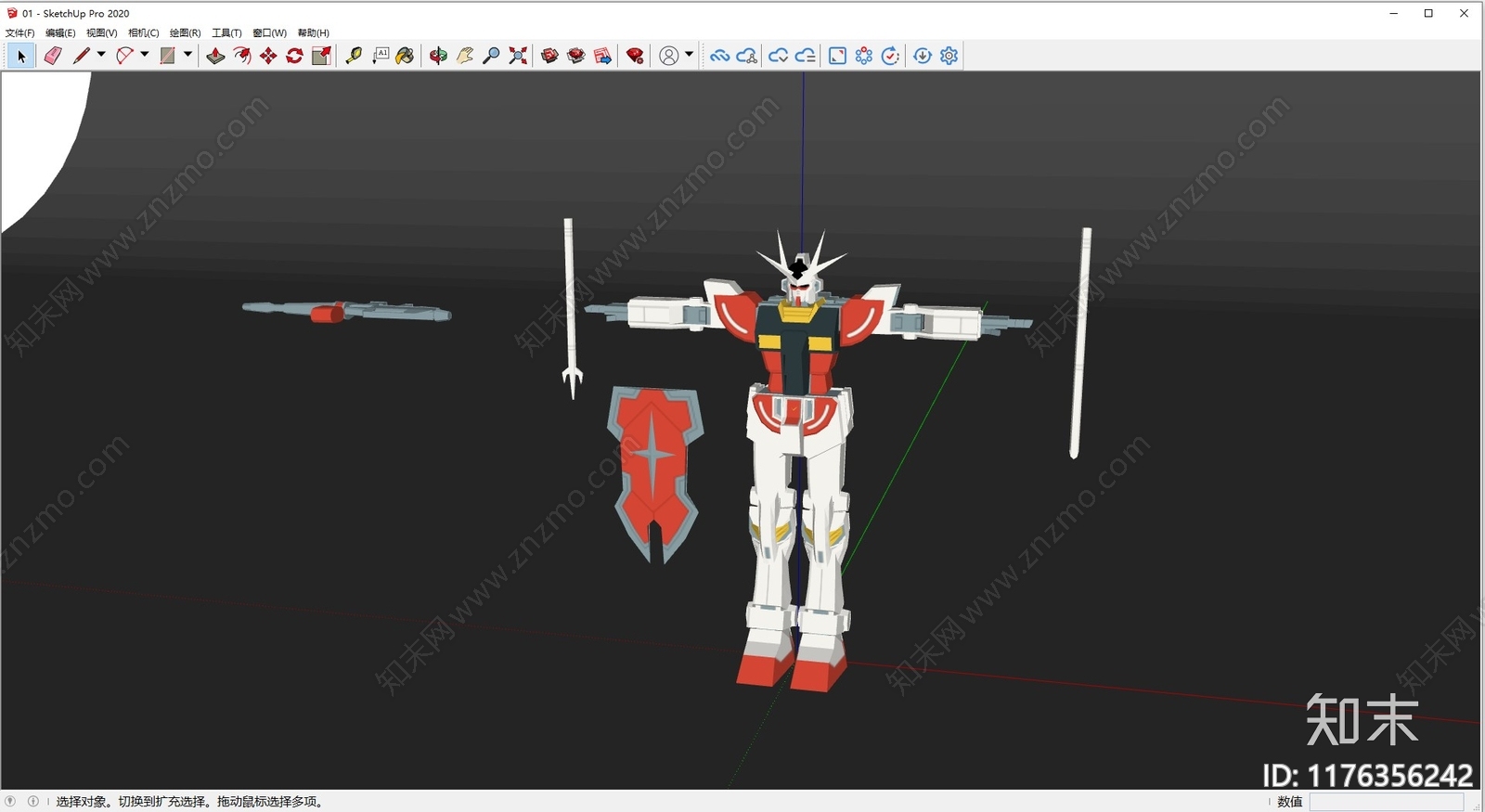This screenshot has width=1485, height=812.
Task: Click the circular refresh-check toolbar icon
Action: [890, 56]
